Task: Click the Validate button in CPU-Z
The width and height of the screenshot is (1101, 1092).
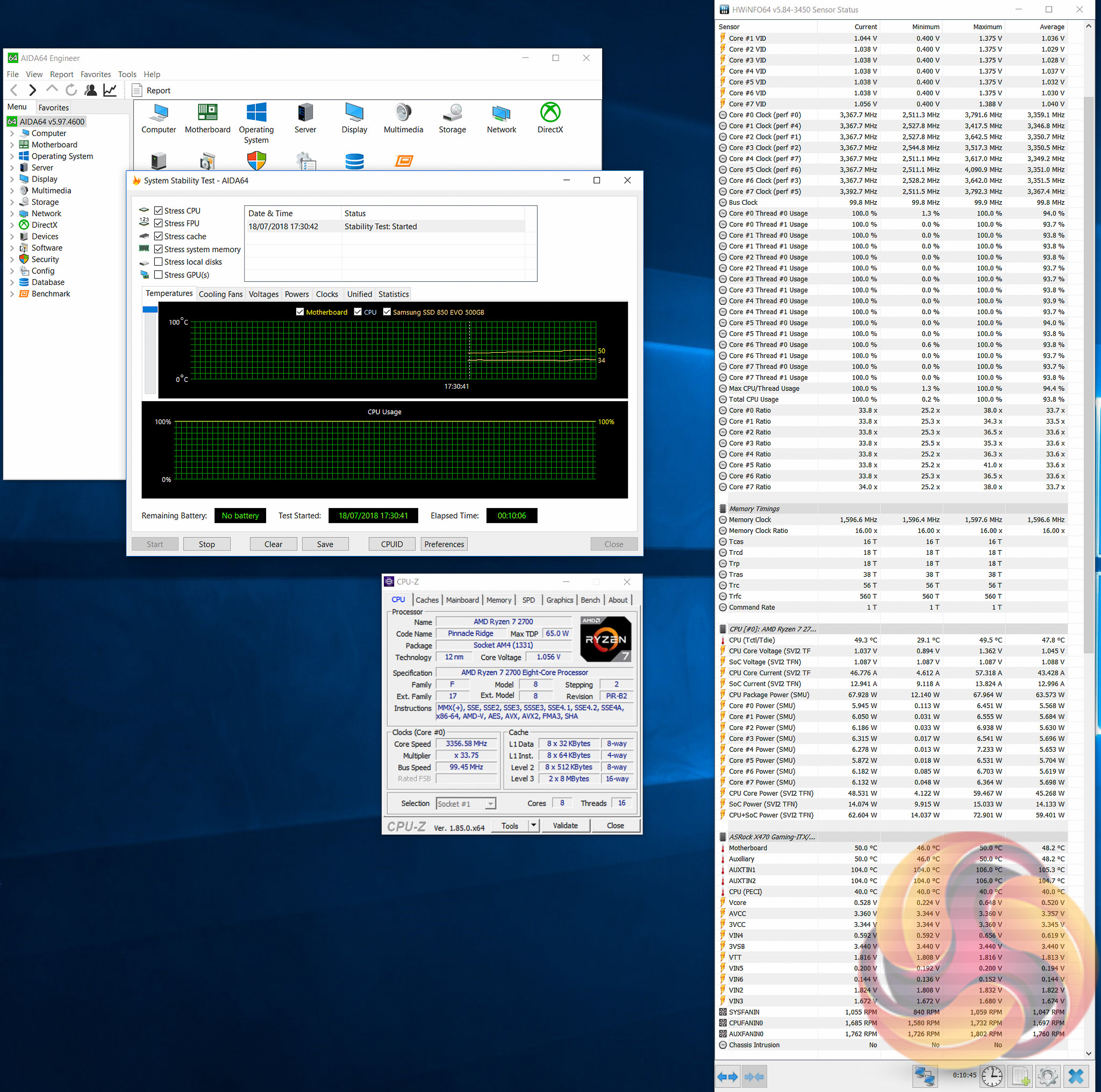Action: tap(565, 825)
